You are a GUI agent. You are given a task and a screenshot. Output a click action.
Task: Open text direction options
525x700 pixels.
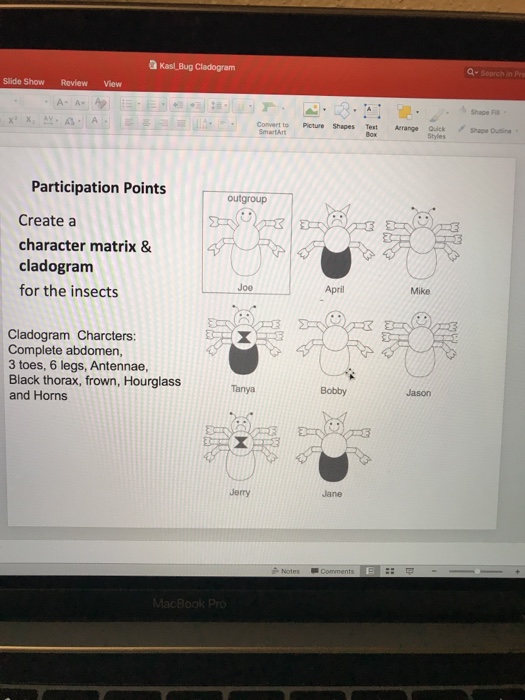tap(203, 124)
